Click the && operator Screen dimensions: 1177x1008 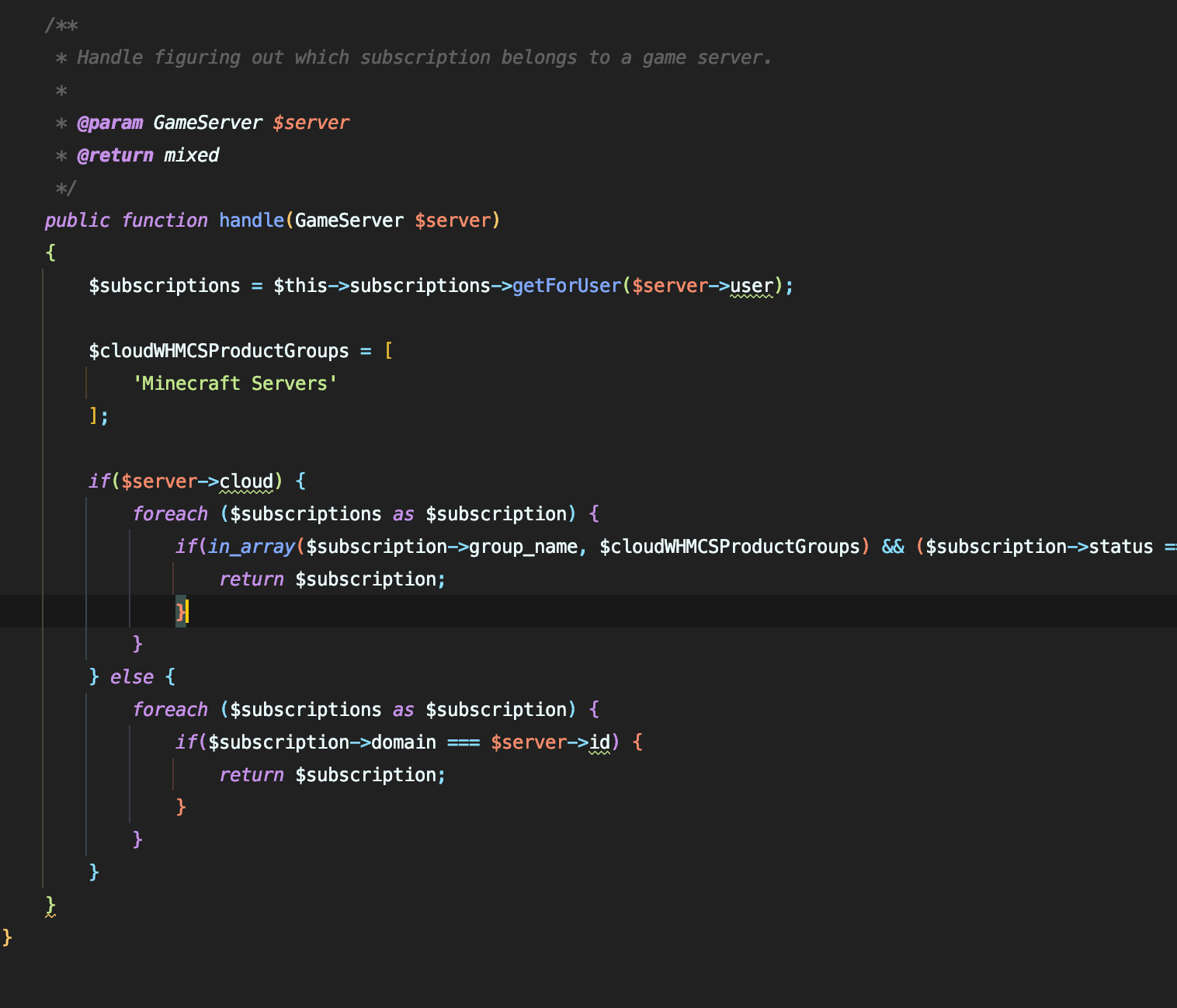pyautogui.click(x=893, y=547)
